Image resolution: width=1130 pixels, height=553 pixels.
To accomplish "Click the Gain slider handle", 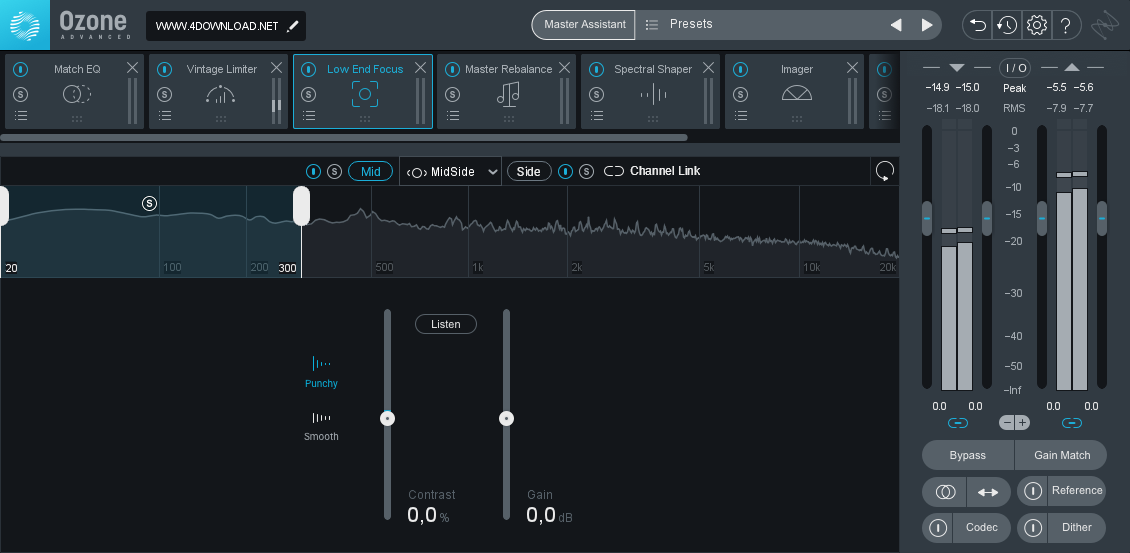I will [507, 418].
